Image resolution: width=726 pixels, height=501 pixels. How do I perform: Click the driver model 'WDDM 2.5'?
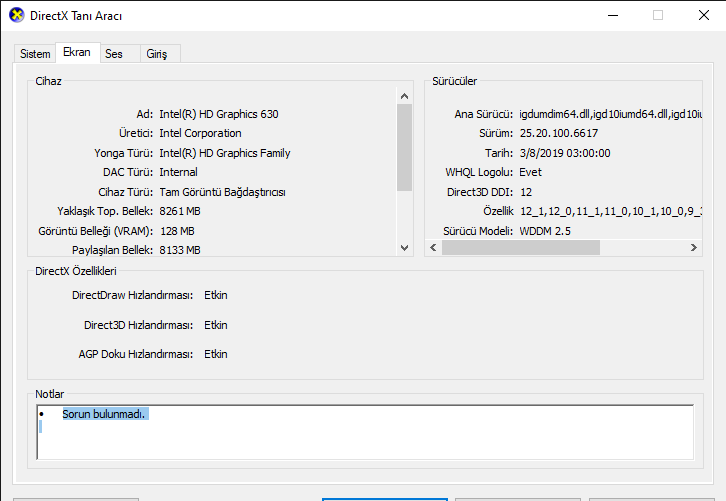pos(545,231)
